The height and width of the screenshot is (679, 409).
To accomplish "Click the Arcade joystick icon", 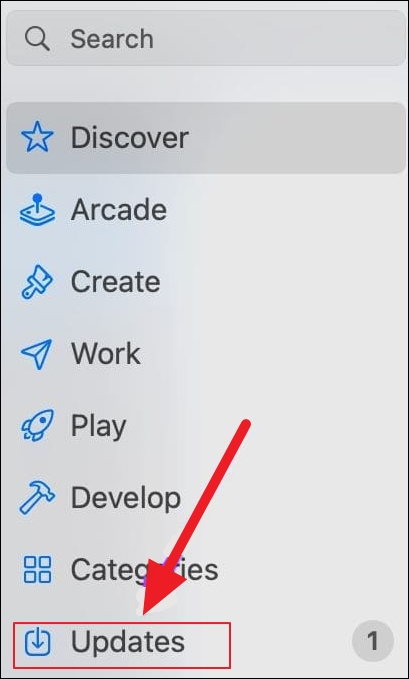I will (37, 210).
